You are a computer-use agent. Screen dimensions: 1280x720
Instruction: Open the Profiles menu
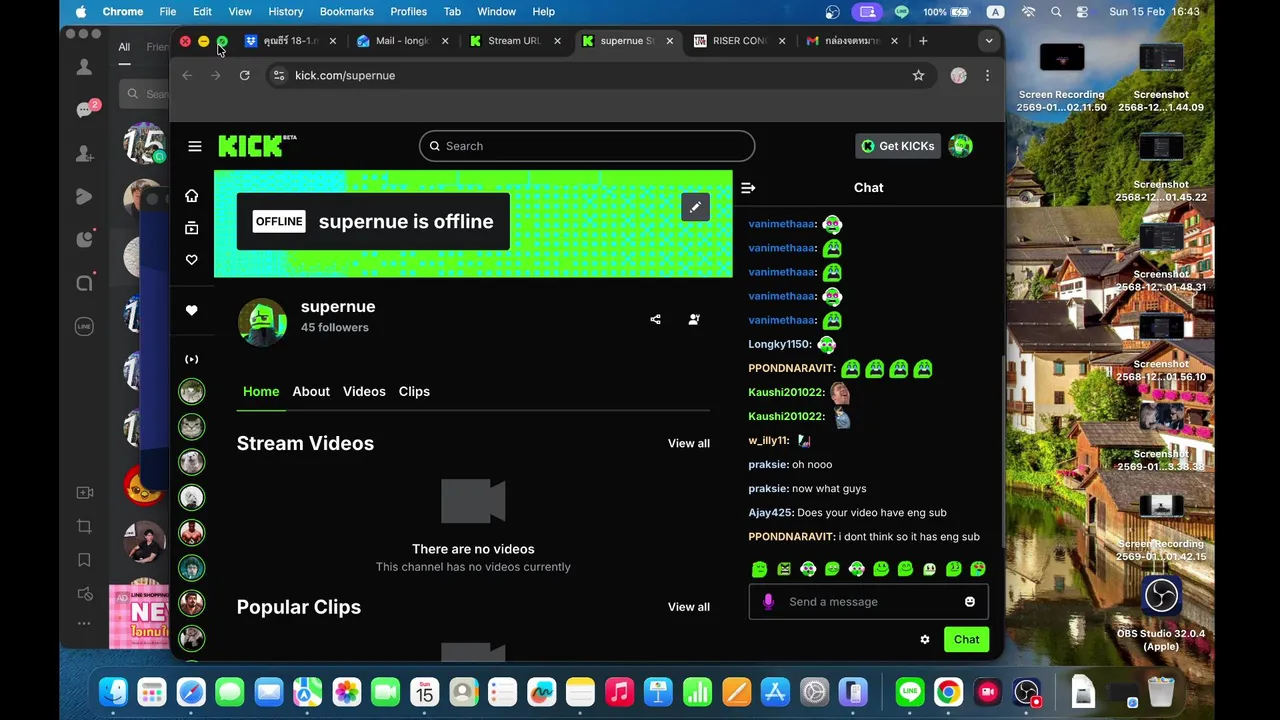(408, 12)
